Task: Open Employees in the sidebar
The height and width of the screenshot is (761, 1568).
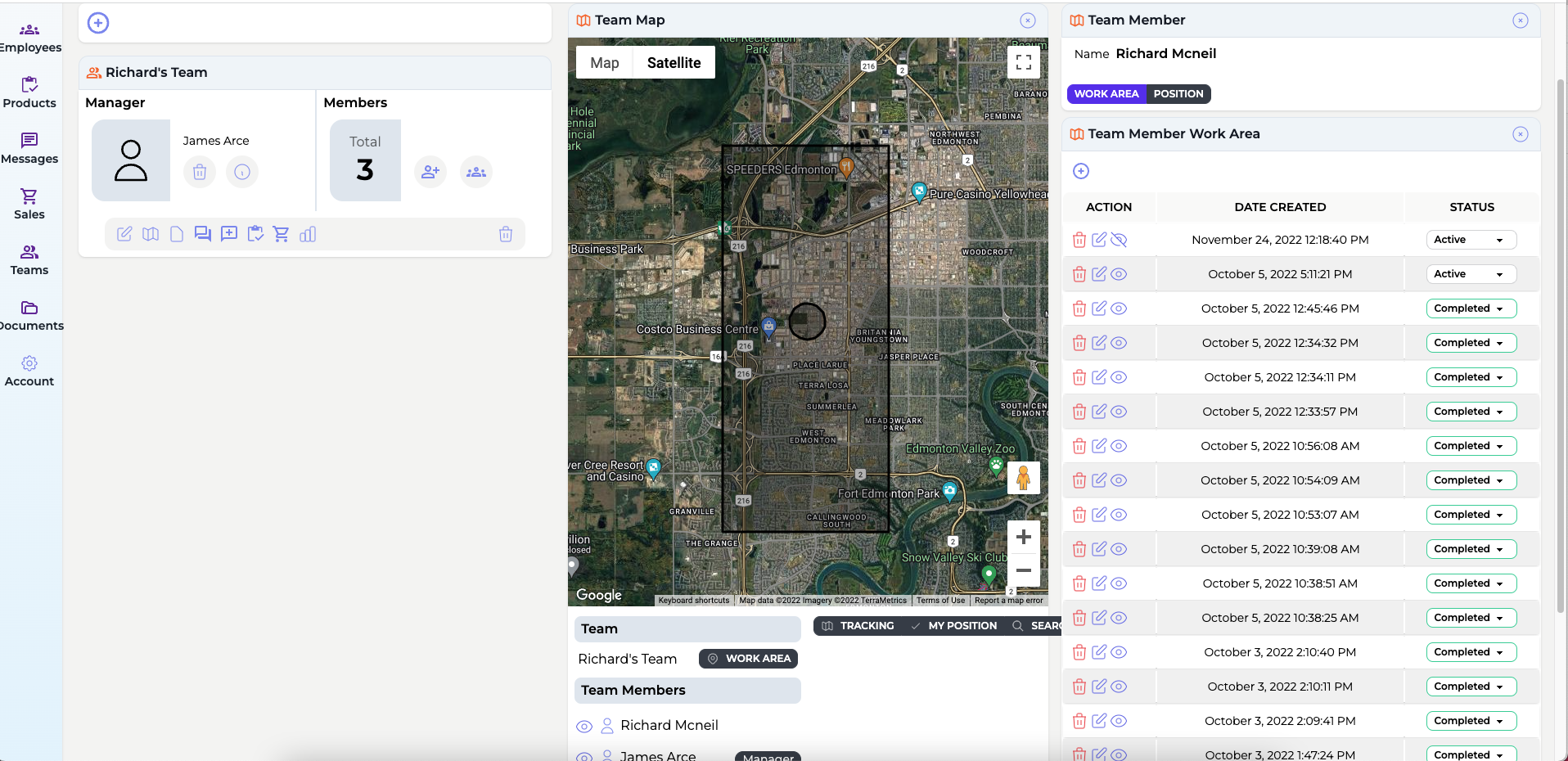Action: click(x=29, y=38)
